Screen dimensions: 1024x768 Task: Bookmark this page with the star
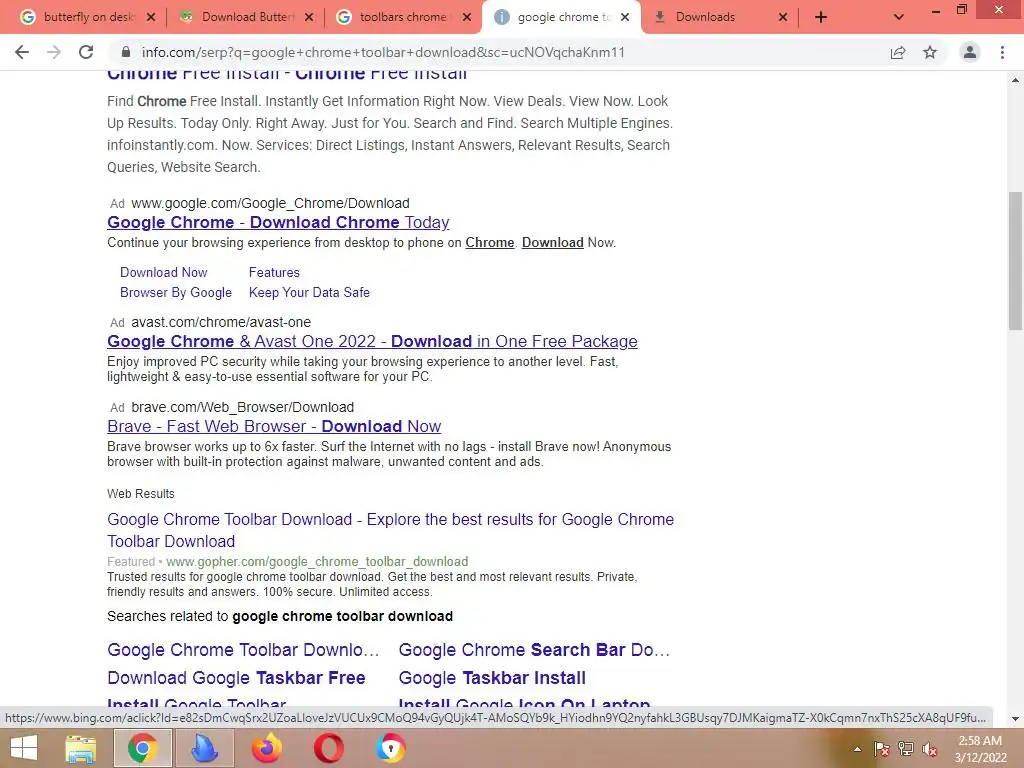click(x=930, y=52)
